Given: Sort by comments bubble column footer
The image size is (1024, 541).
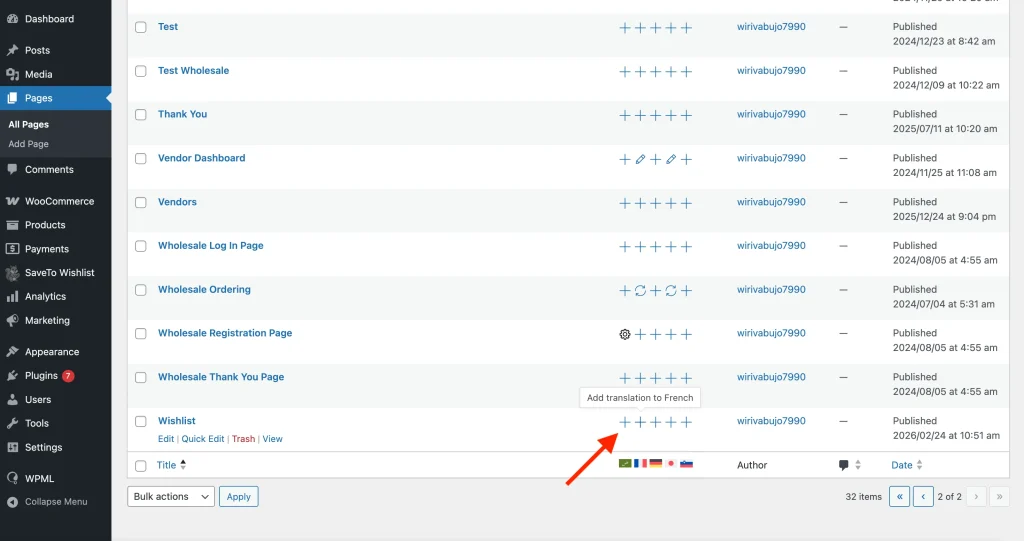Looking at the screenshot, I should click(x=850, y=465).
